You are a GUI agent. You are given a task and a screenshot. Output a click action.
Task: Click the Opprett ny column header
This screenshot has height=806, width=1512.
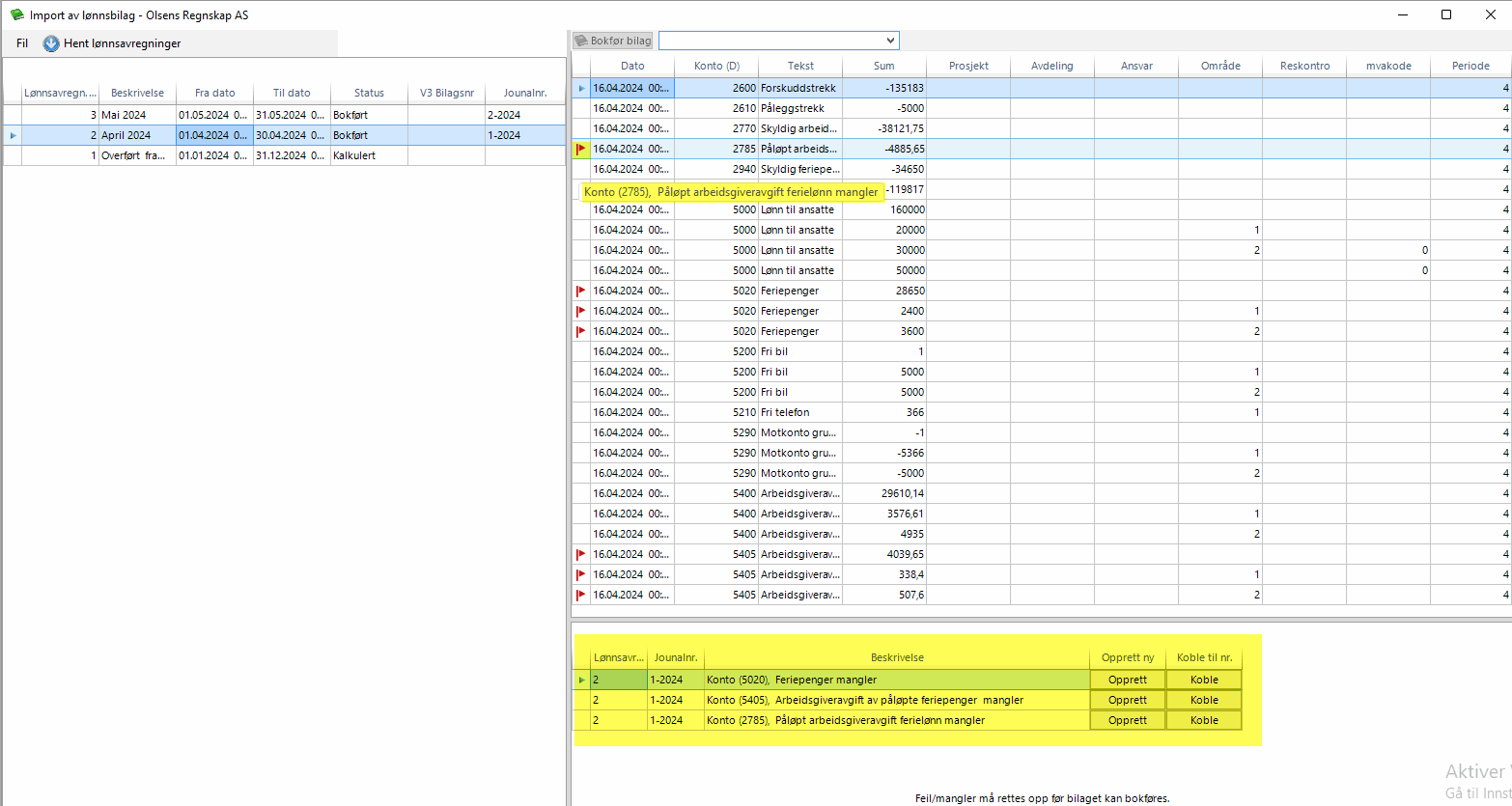tap(1128, 657)
